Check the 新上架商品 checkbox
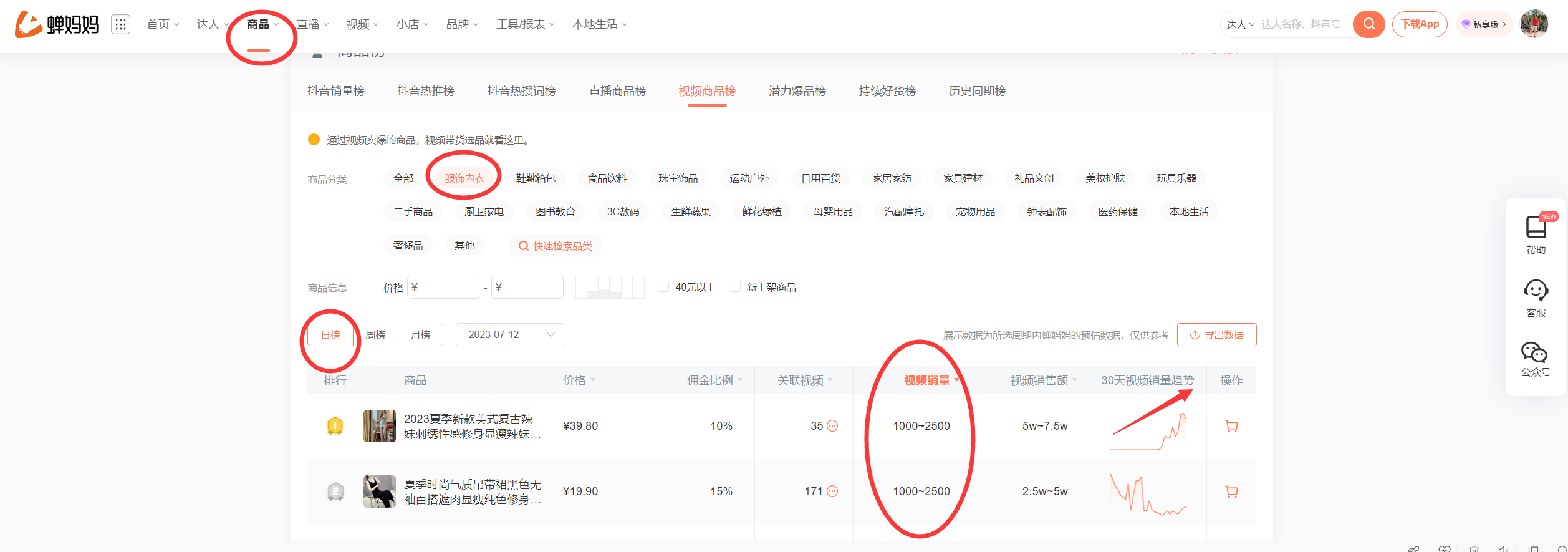 click(x=735, y=286)
